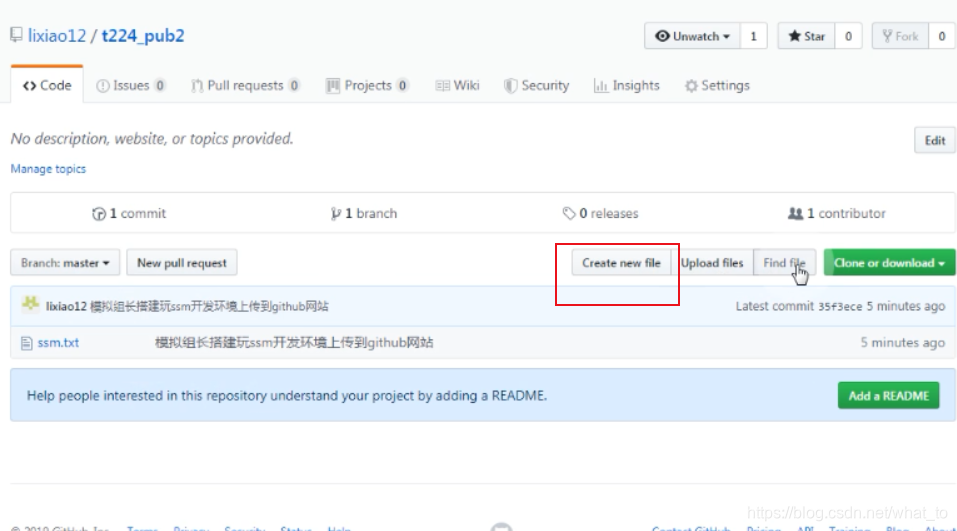This screenshot has width=957, height=531.
Task: Open the Security tab
Action: click(x=536, y=85)
